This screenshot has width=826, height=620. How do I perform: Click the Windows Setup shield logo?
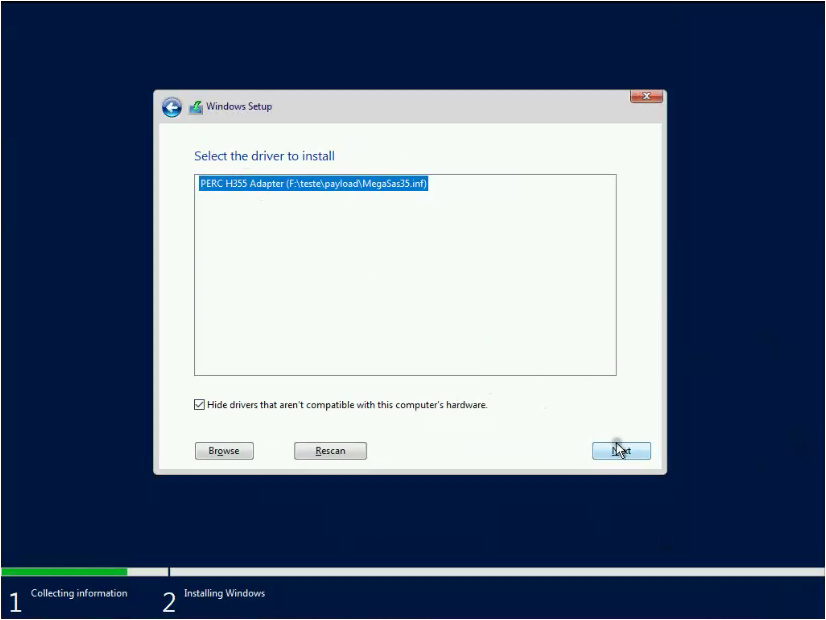click(x=196, y=106)
